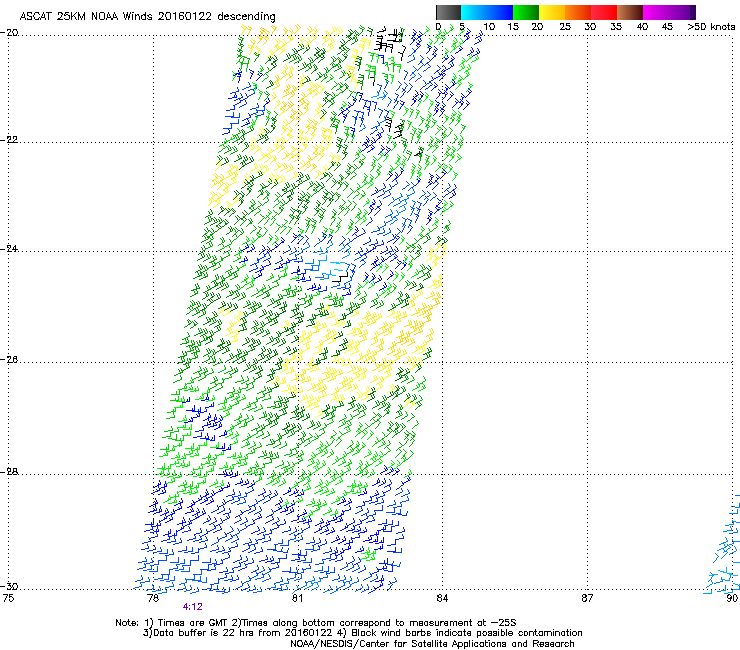Click the red 30-35 knots legend segment
The width and height of the screenshot is (740, 650).
coord(604,12)
